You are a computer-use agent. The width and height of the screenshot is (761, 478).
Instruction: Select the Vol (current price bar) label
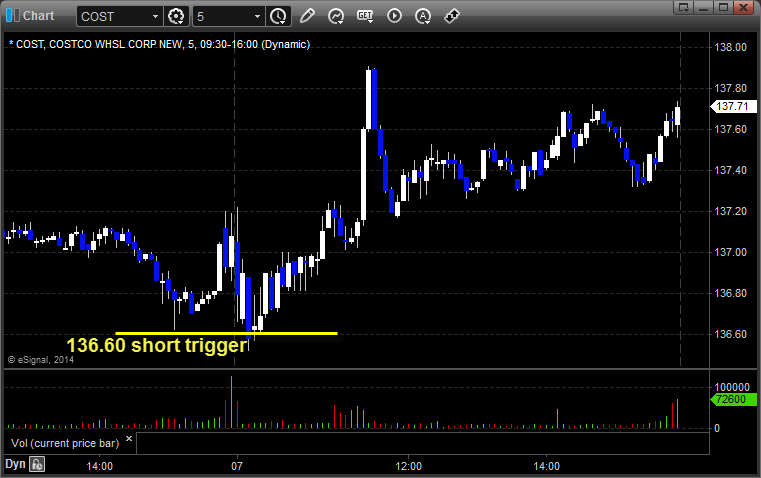point(65,443)
